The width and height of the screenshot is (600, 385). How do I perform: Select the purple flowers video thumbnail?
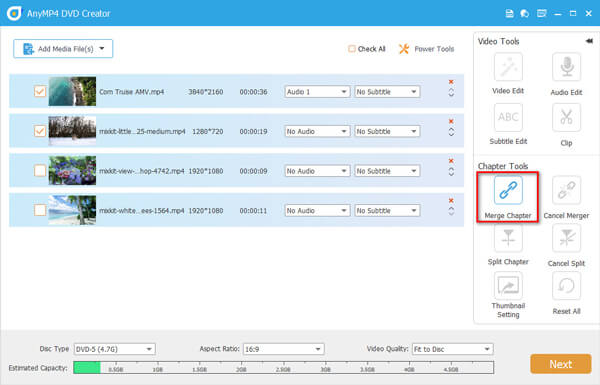(x=72, y=170)
